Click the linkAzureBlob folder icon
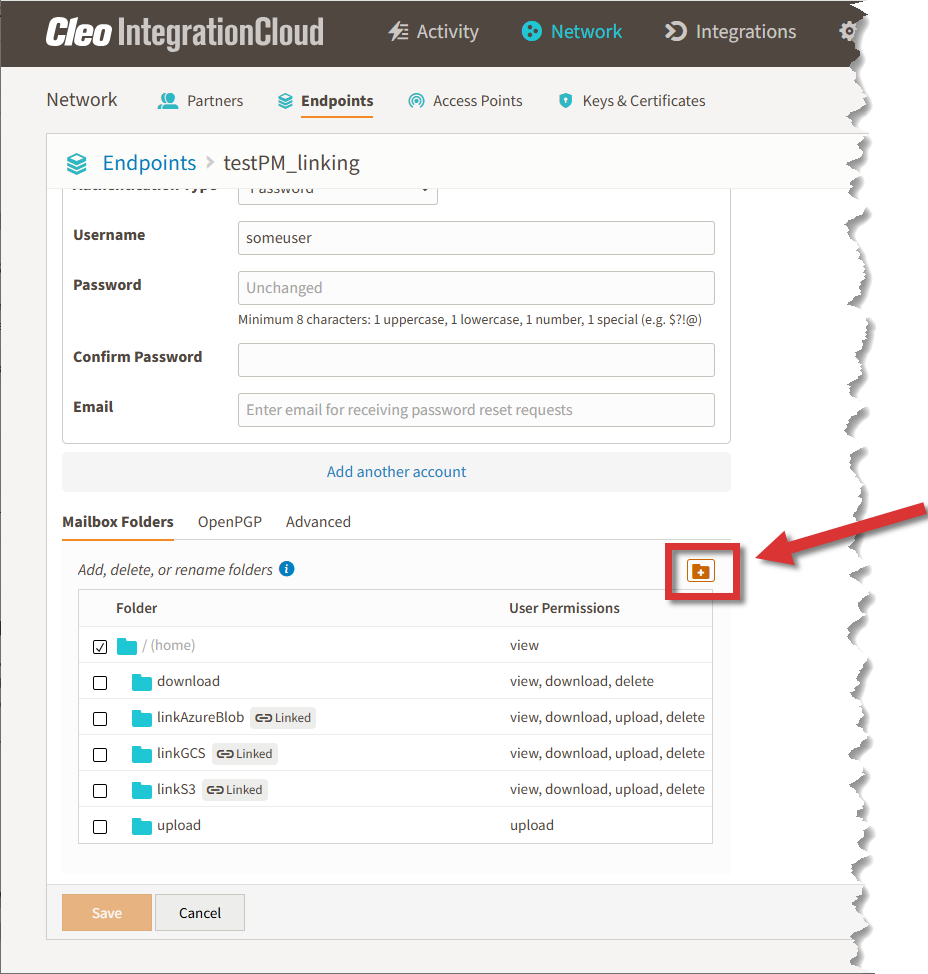 142,718
